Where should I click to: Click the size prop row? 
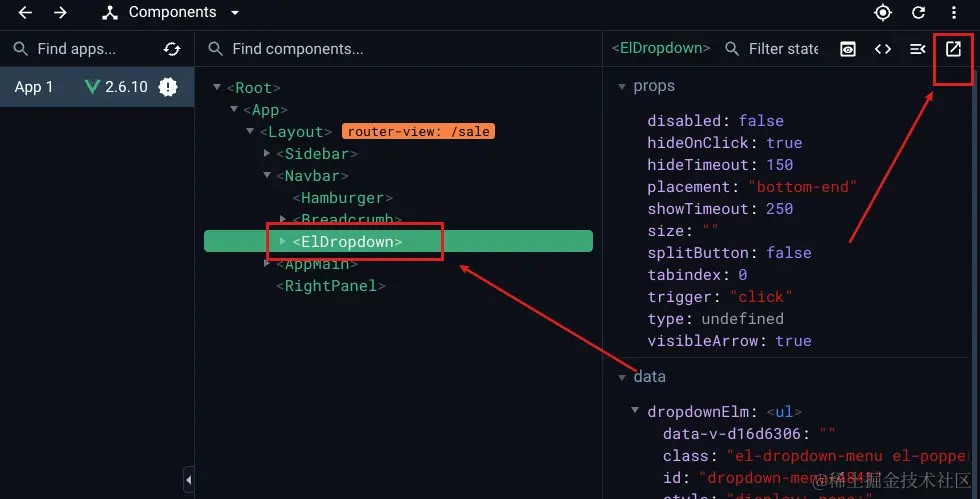(682, 231)
